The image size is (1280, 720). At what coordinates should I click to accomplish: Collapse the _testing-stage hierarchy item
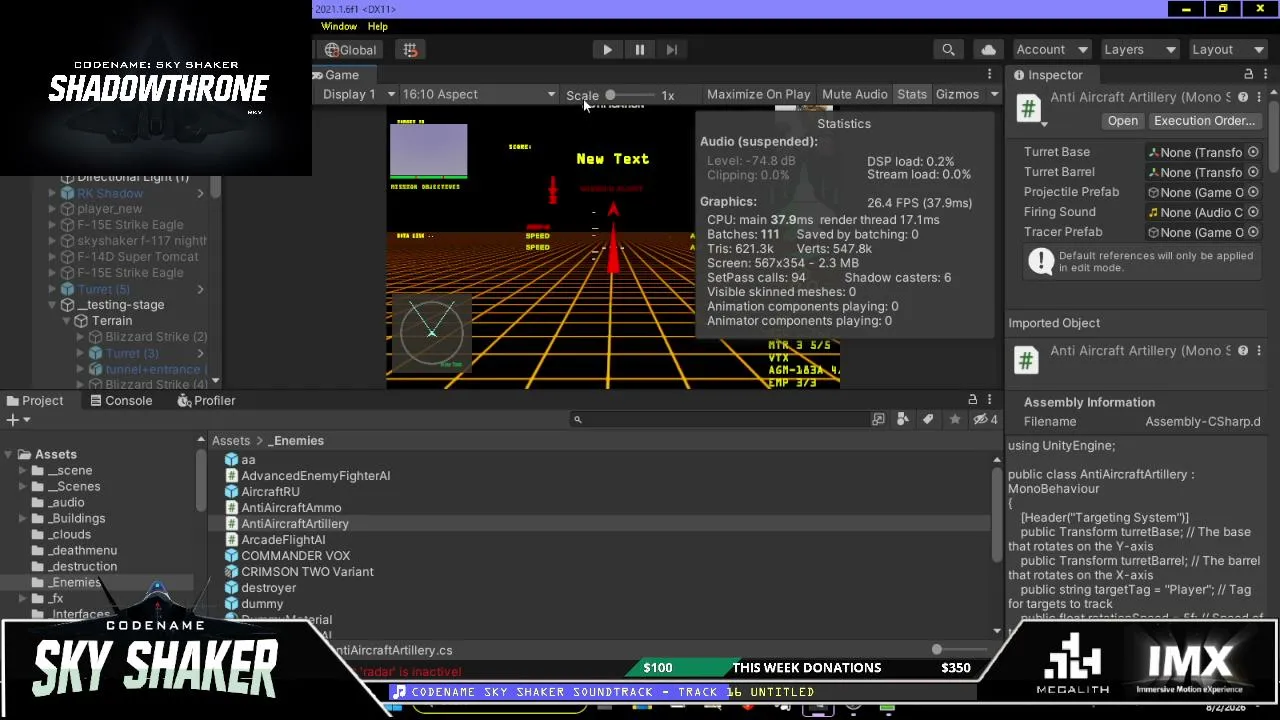coord(53,305)
